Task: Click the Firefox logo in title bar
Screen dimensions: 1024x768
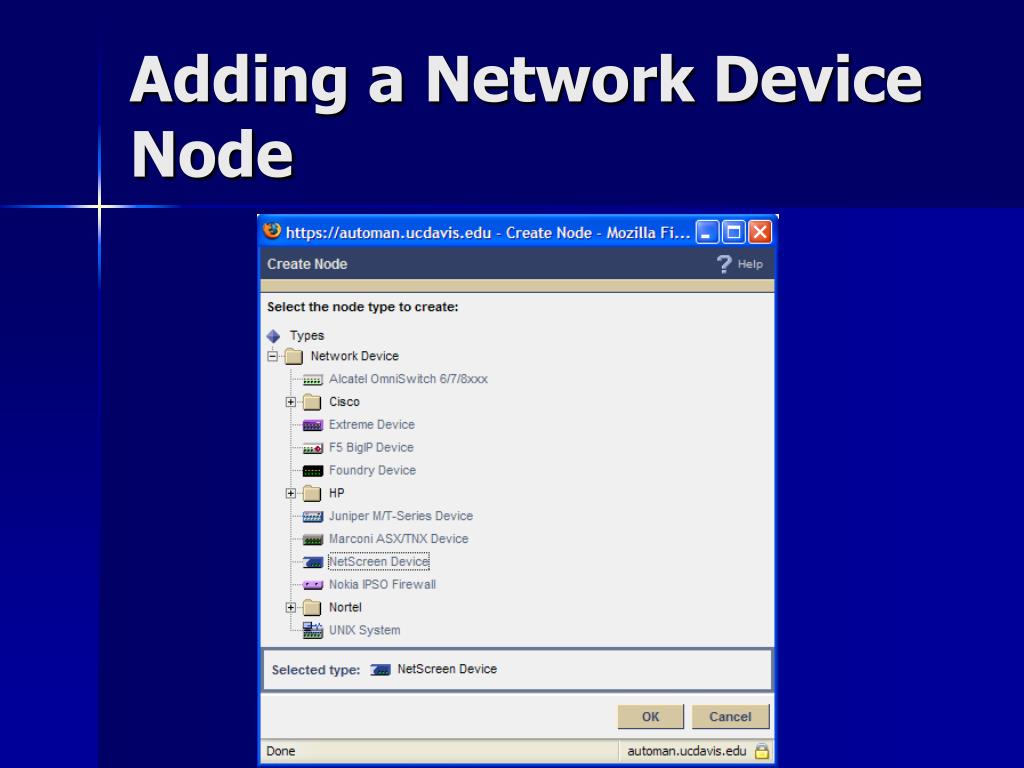Action: [272, 231]
